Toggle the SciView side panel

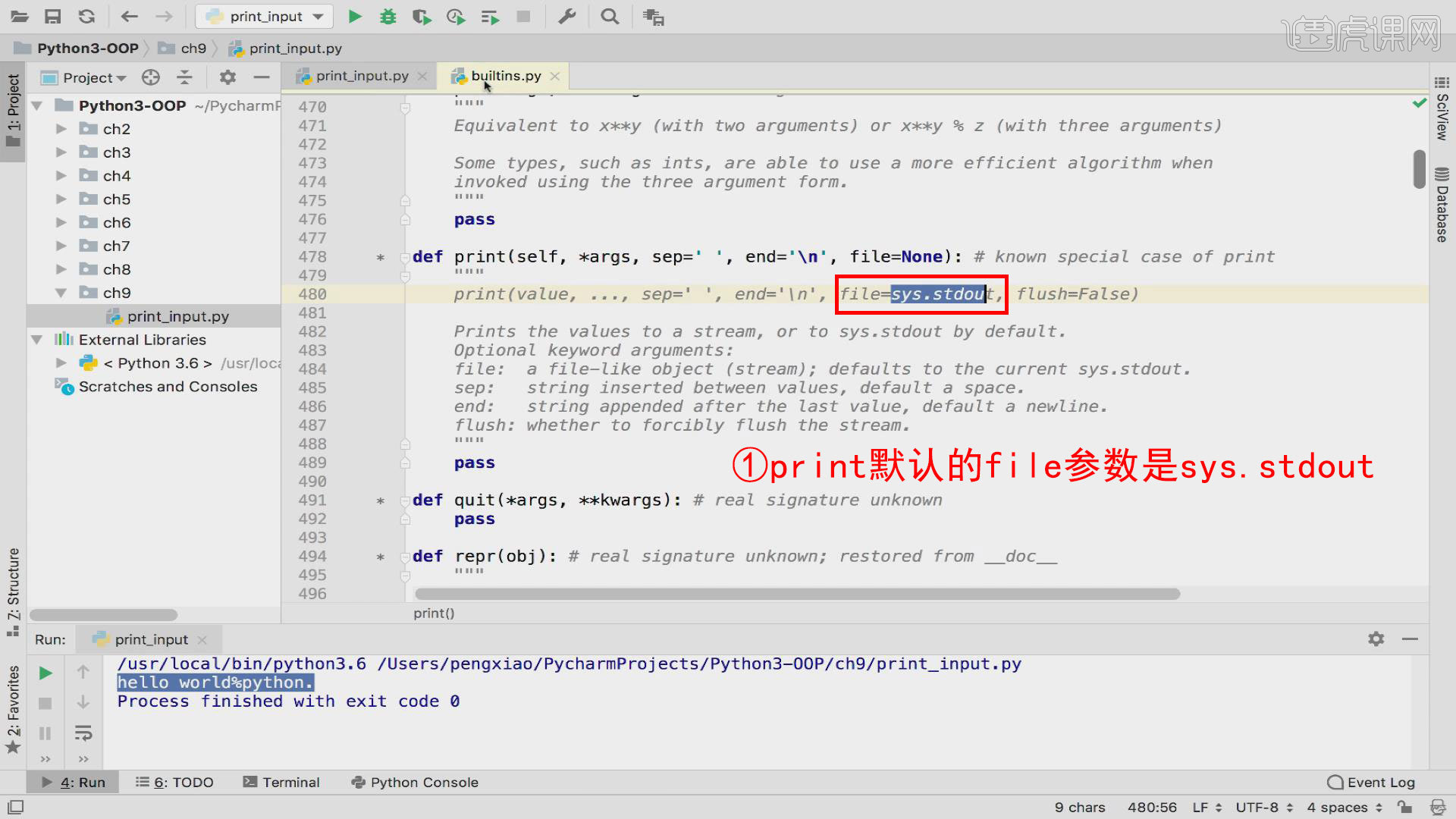point(1442,108)
